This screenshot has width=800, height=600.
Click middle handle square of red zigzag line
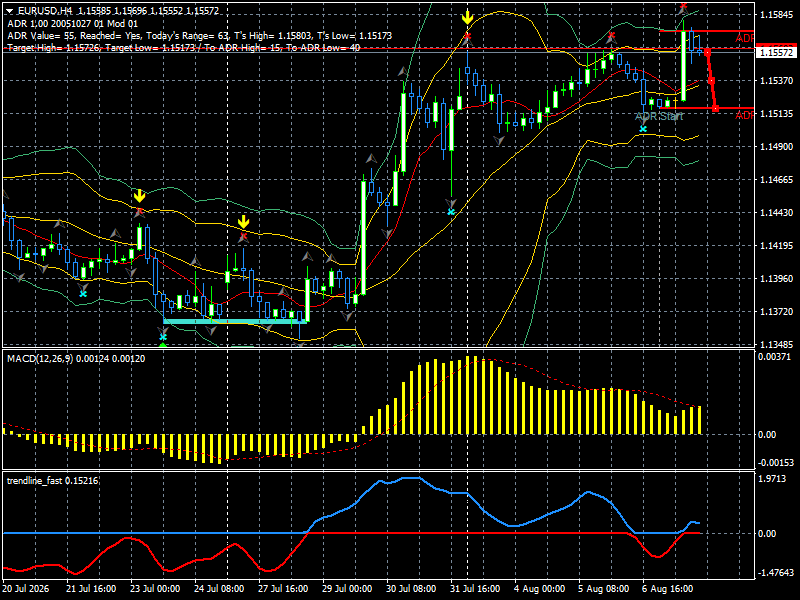point(711,81)
